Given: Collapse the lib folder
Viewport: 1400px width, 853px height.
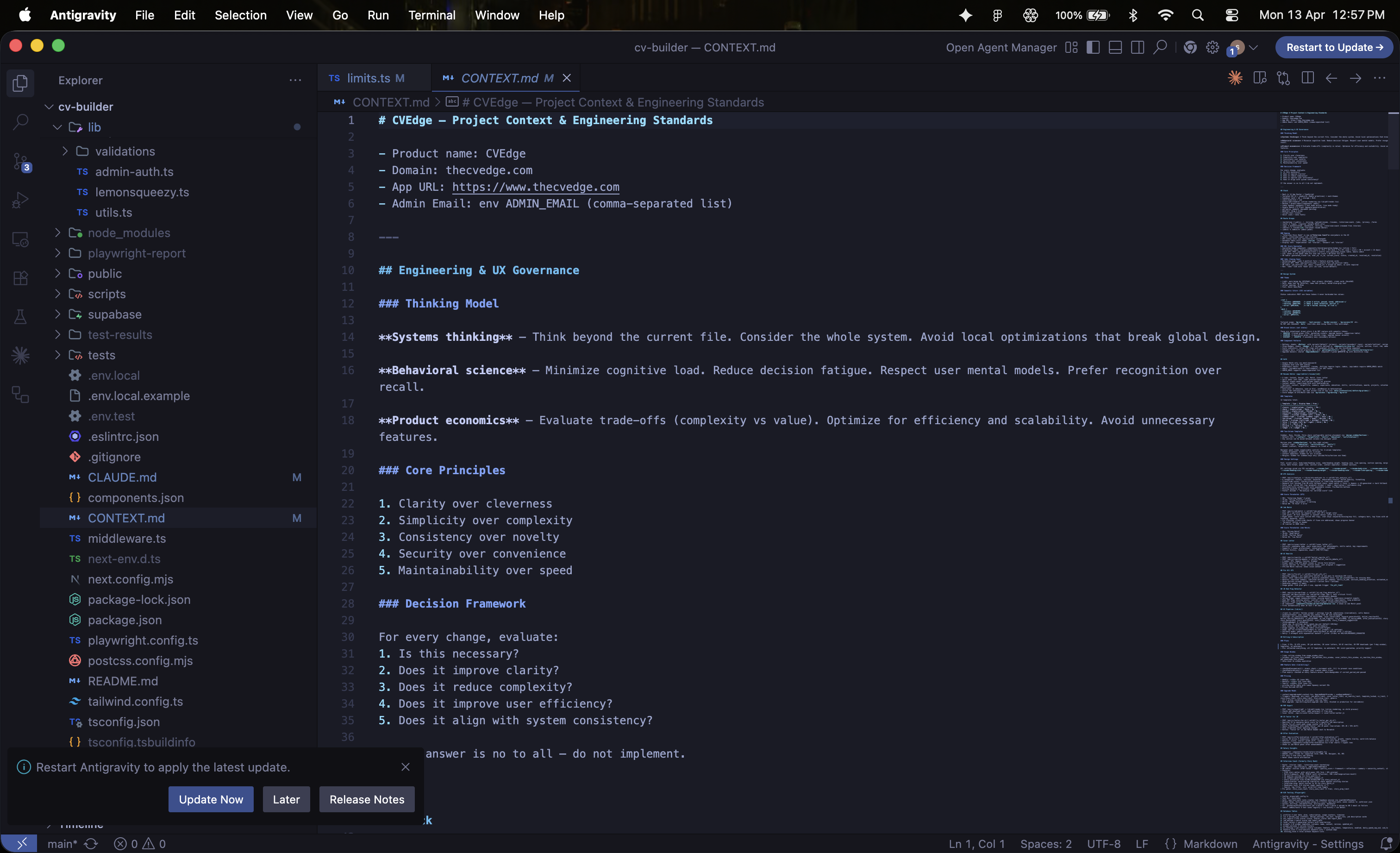Looking at the screenshot, I should coord(57,127).
